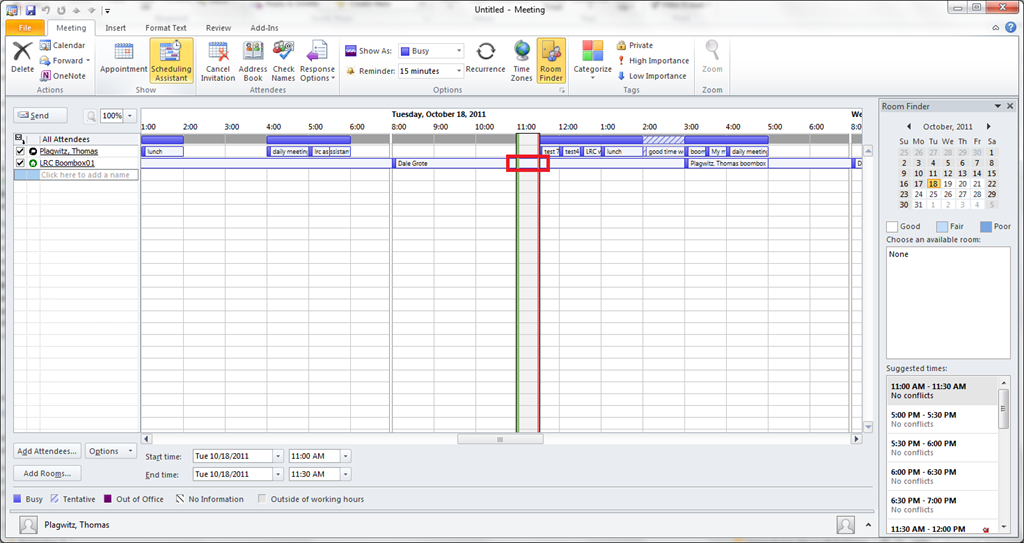Toggle the Room Finder pane
The image size is (1024, 543).
pyautogui.click(x=551, y=61)
